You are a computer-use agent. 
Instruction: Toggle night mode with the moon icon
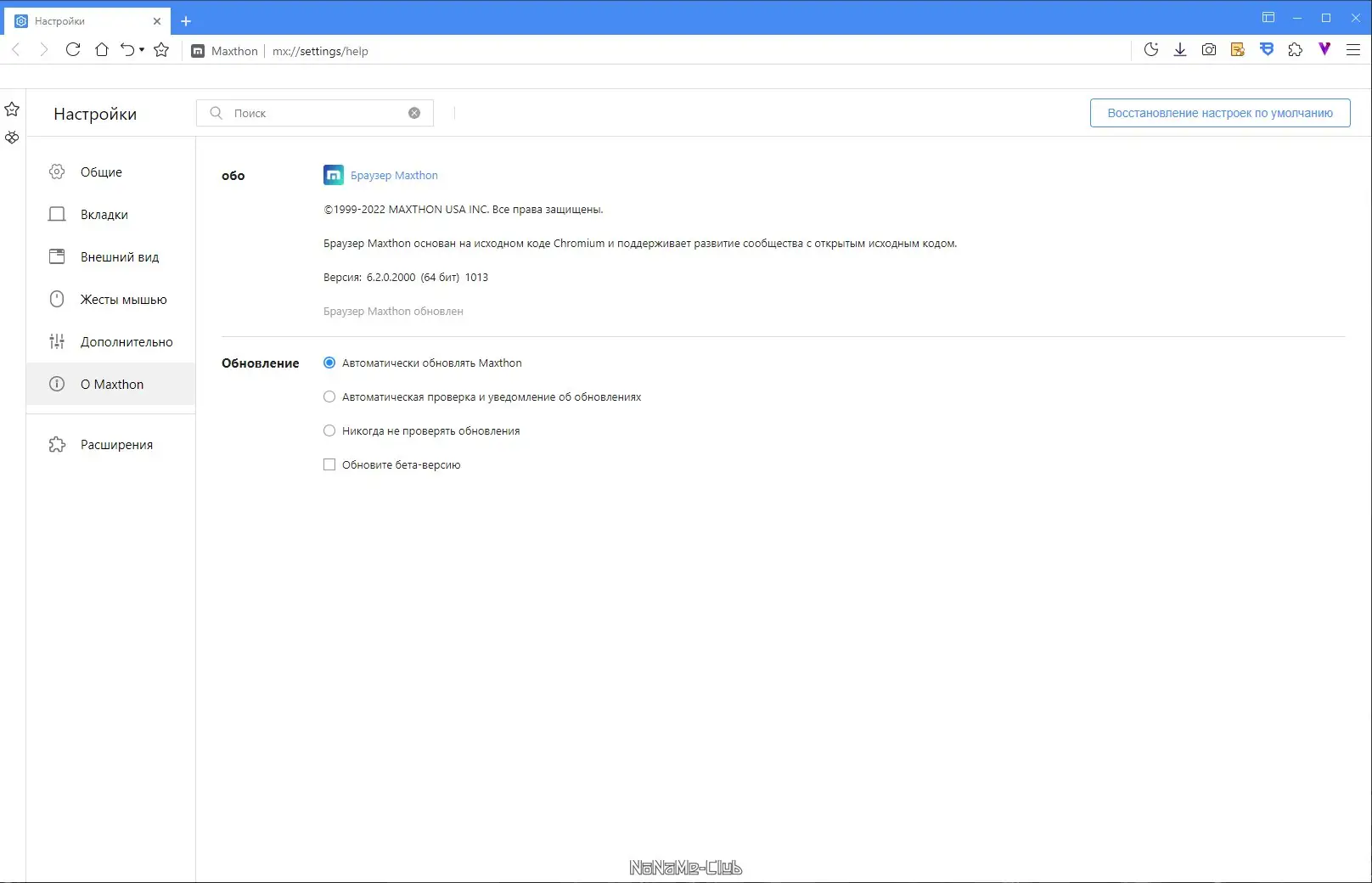coord(1151,50)
